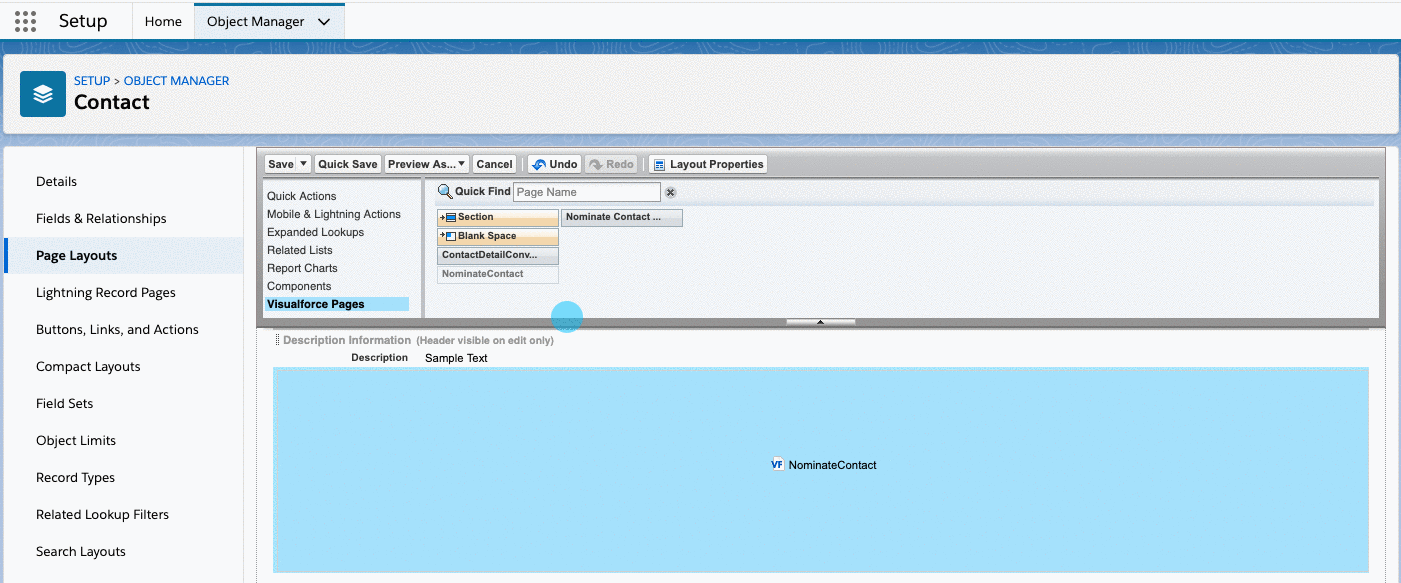Open the App Launcher grid icon
Screen dimensions: 1401x583
25,21
